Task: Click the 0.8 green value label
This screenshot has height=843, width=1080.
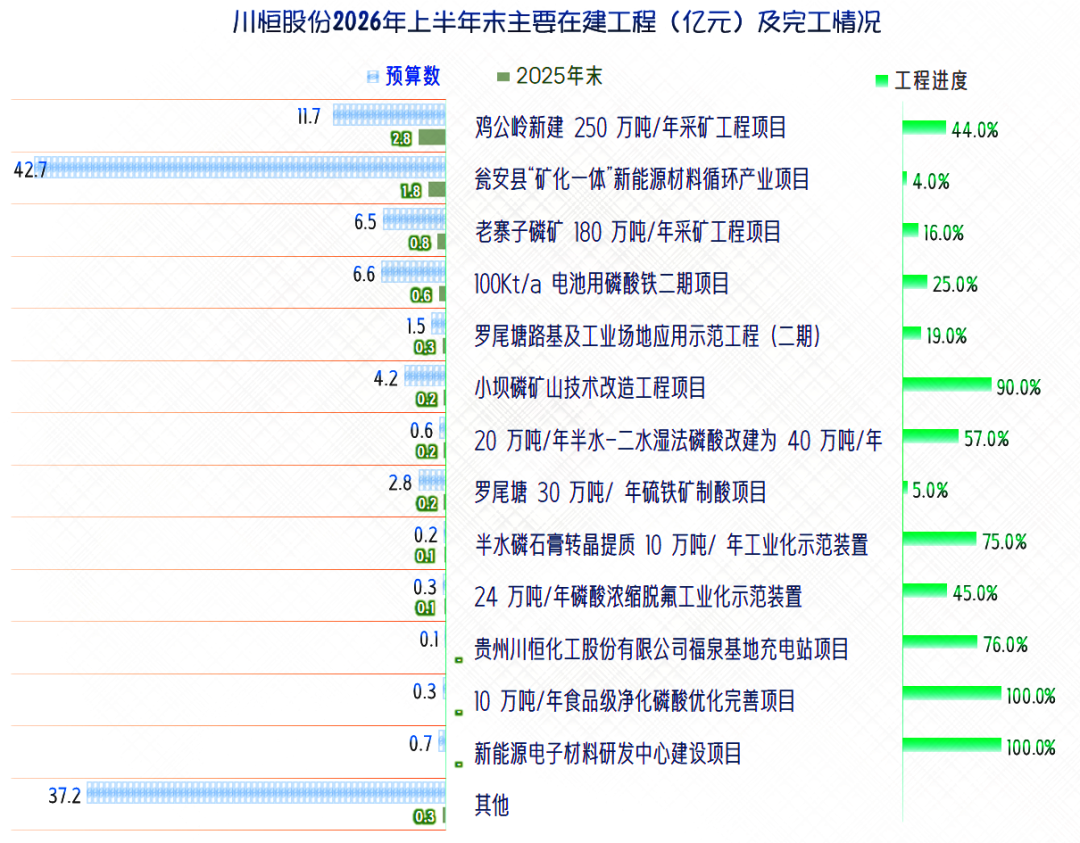Action: click(419, 243)
